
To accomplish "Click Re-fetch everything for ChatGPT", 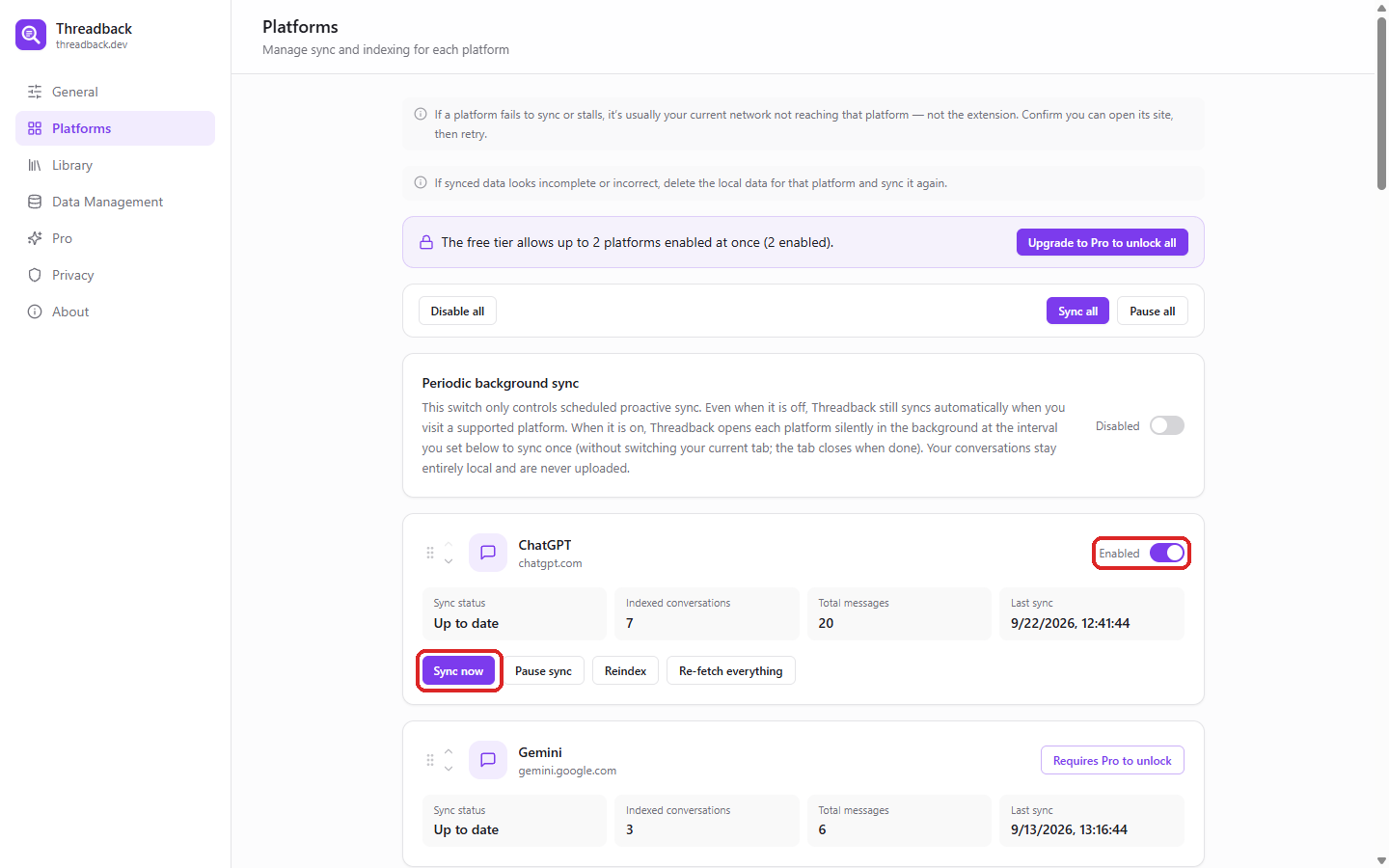I will click(730, 670).
